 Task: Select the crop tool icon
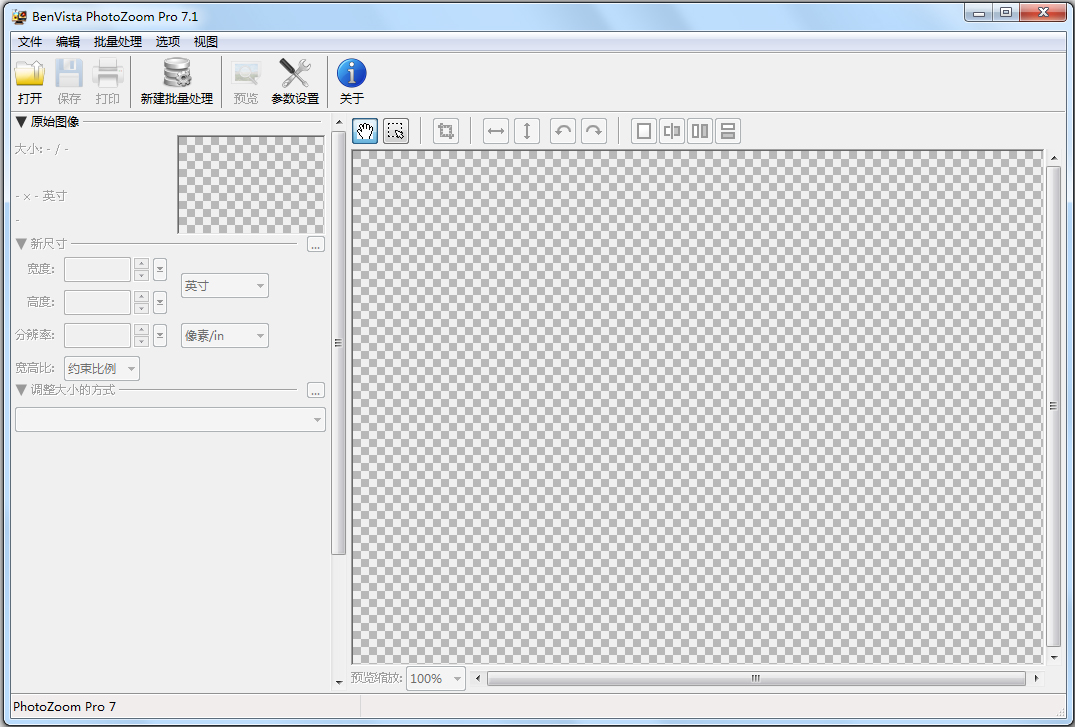tap(446, 131)
